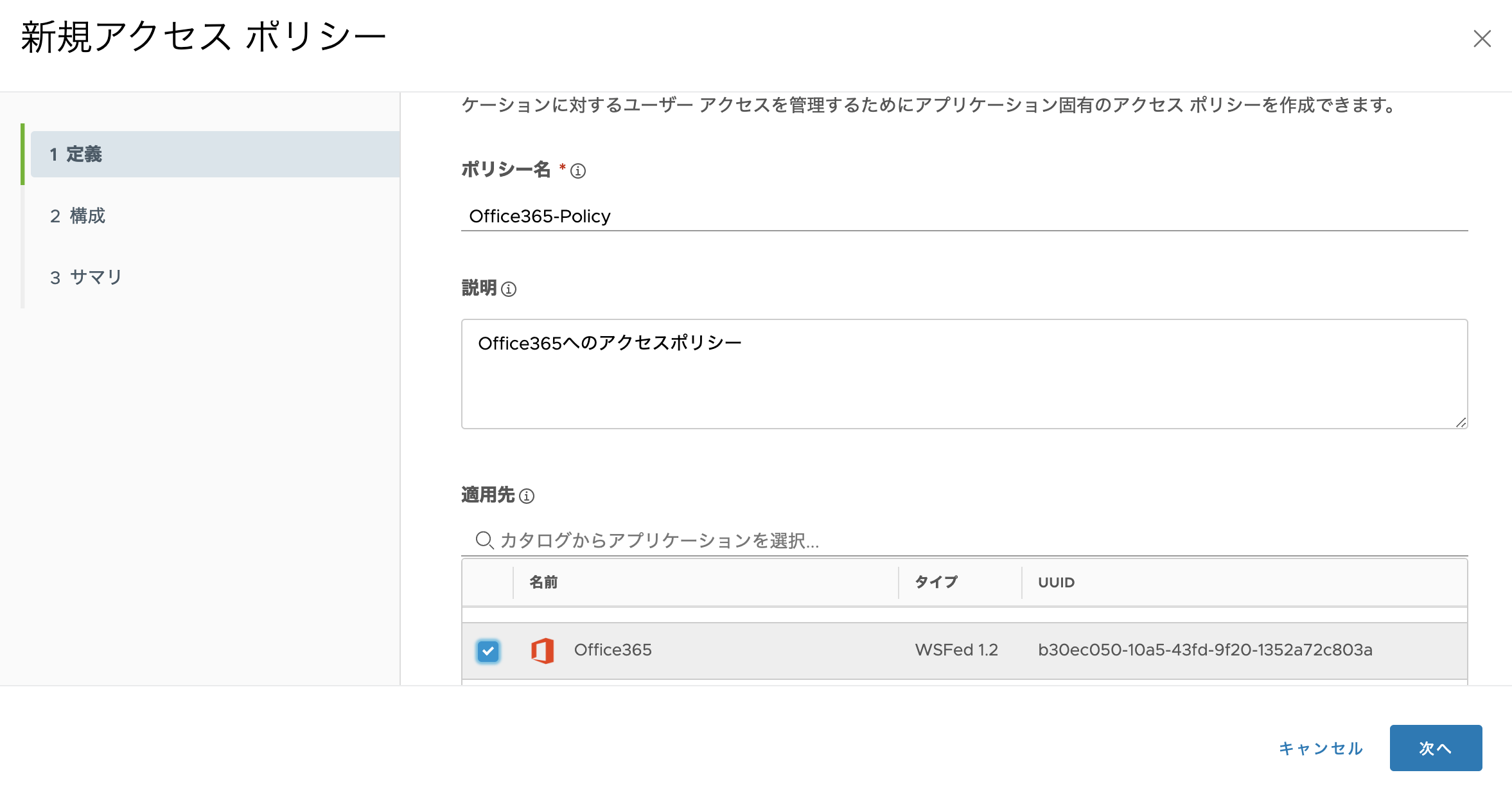Click the UUID column header
Viewport: 1512px width, 793px height.
[x=1244, y=582]
